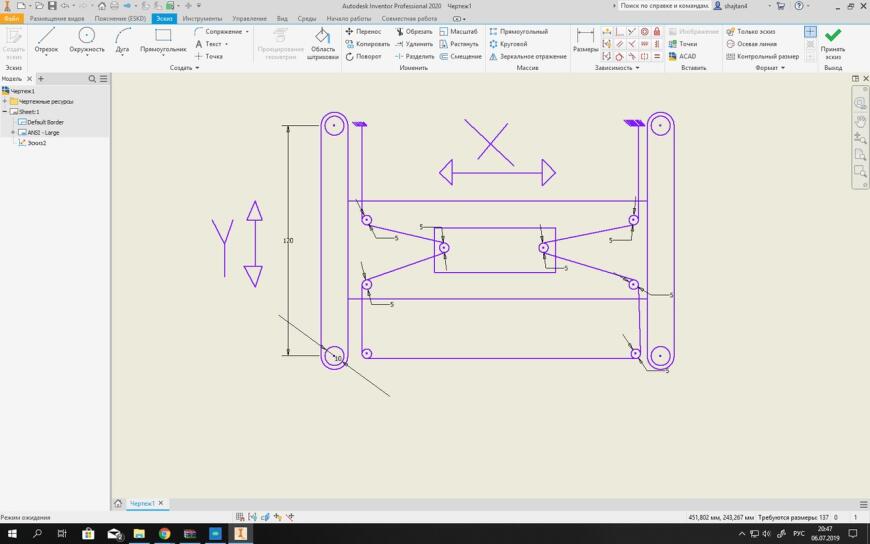Click Область штриховки hatch tool

coord(322,43)
